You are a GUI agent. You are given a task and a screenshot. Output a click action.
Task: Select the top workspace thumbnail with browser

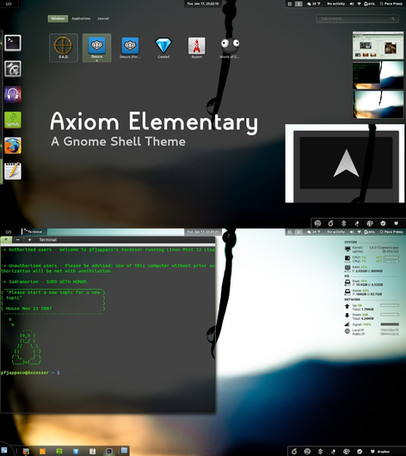[378, 46]
